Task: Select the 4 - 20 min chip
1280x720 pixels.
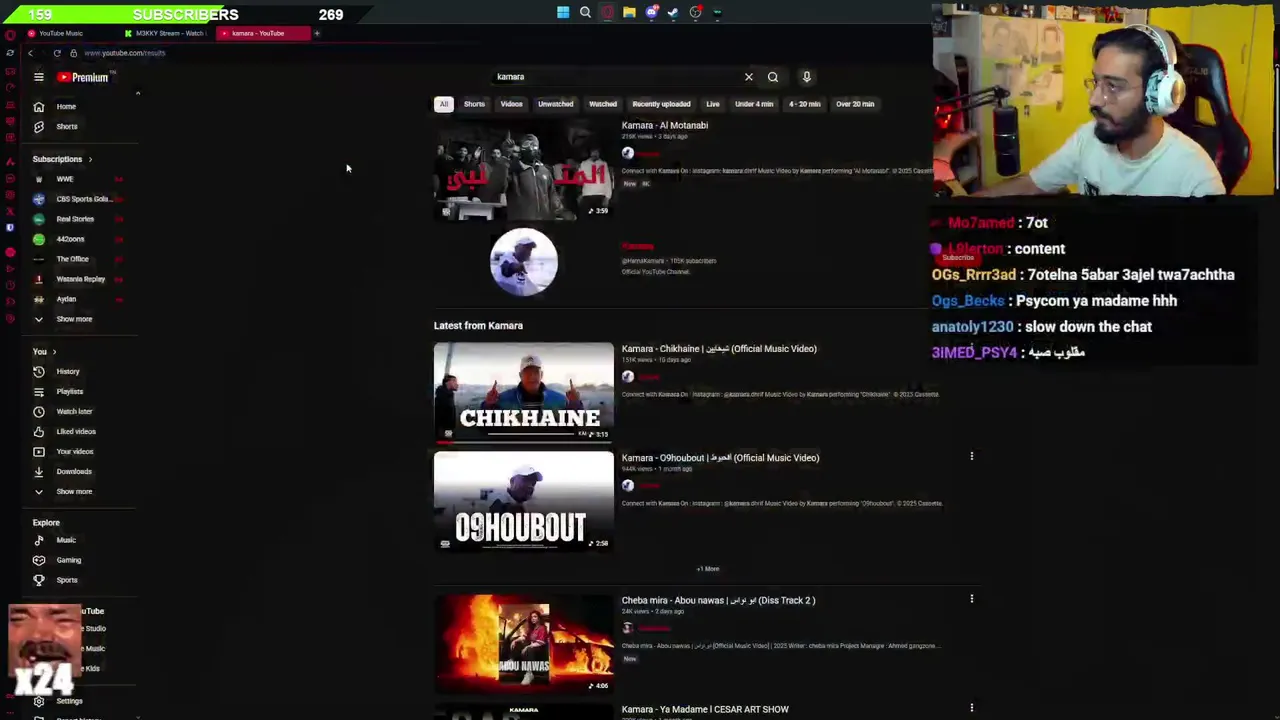Action: (804, 104)
